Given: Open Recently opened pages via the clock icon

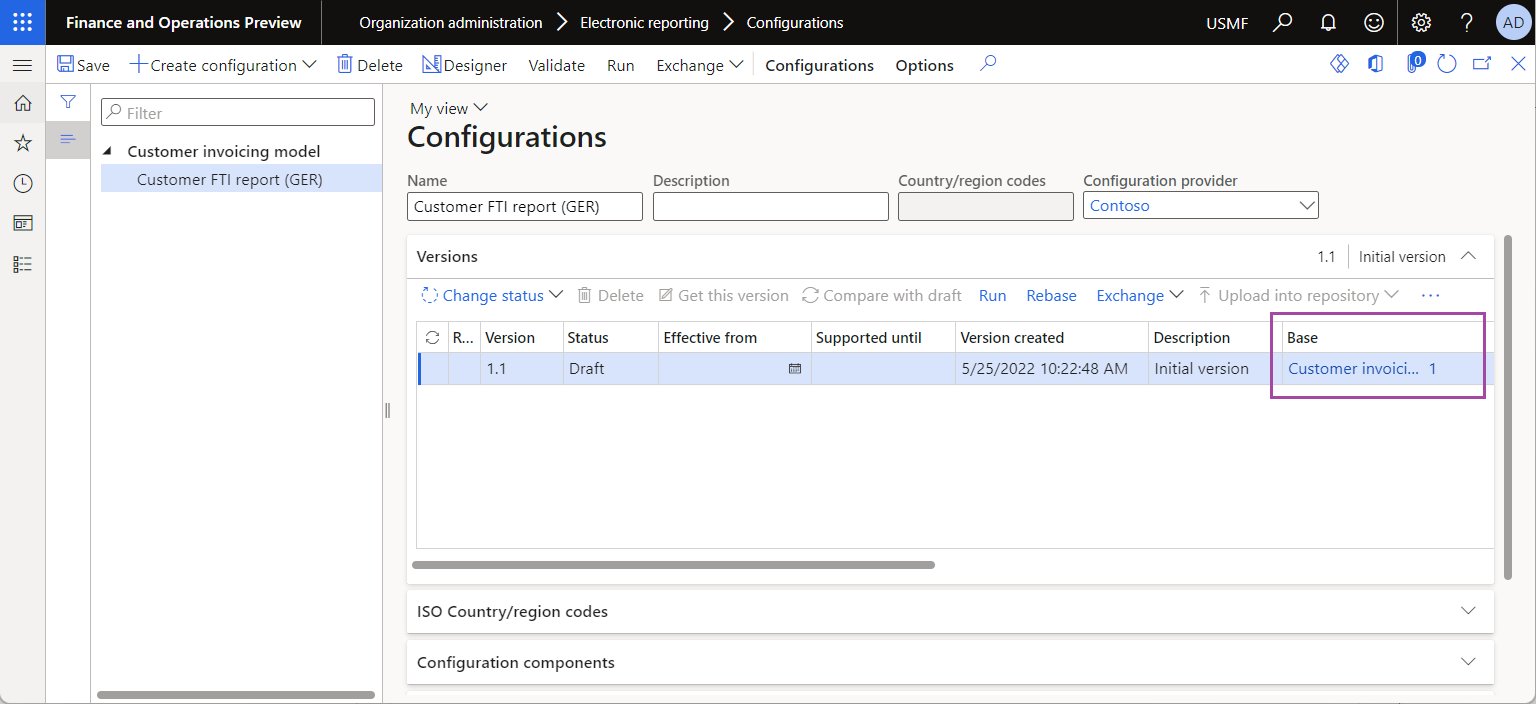Looking at the screenshot, I should pyautogui.click(x=22, y=183).
